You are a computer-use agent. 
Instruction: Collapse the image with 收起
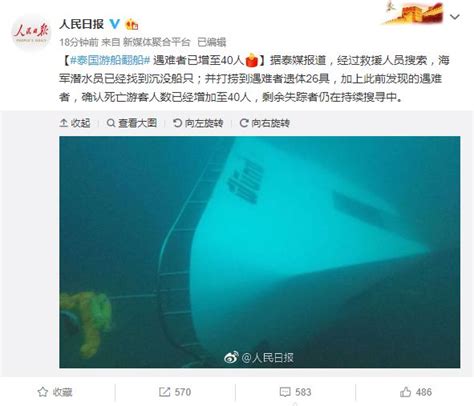pos(75,123)
